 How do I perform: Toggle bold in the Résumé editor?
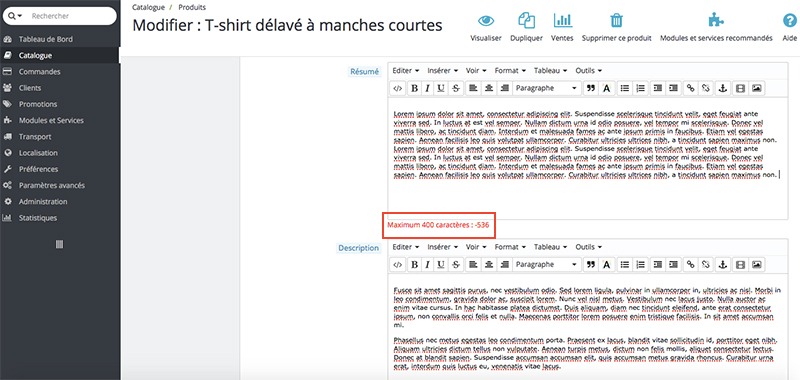coord(414,88)
